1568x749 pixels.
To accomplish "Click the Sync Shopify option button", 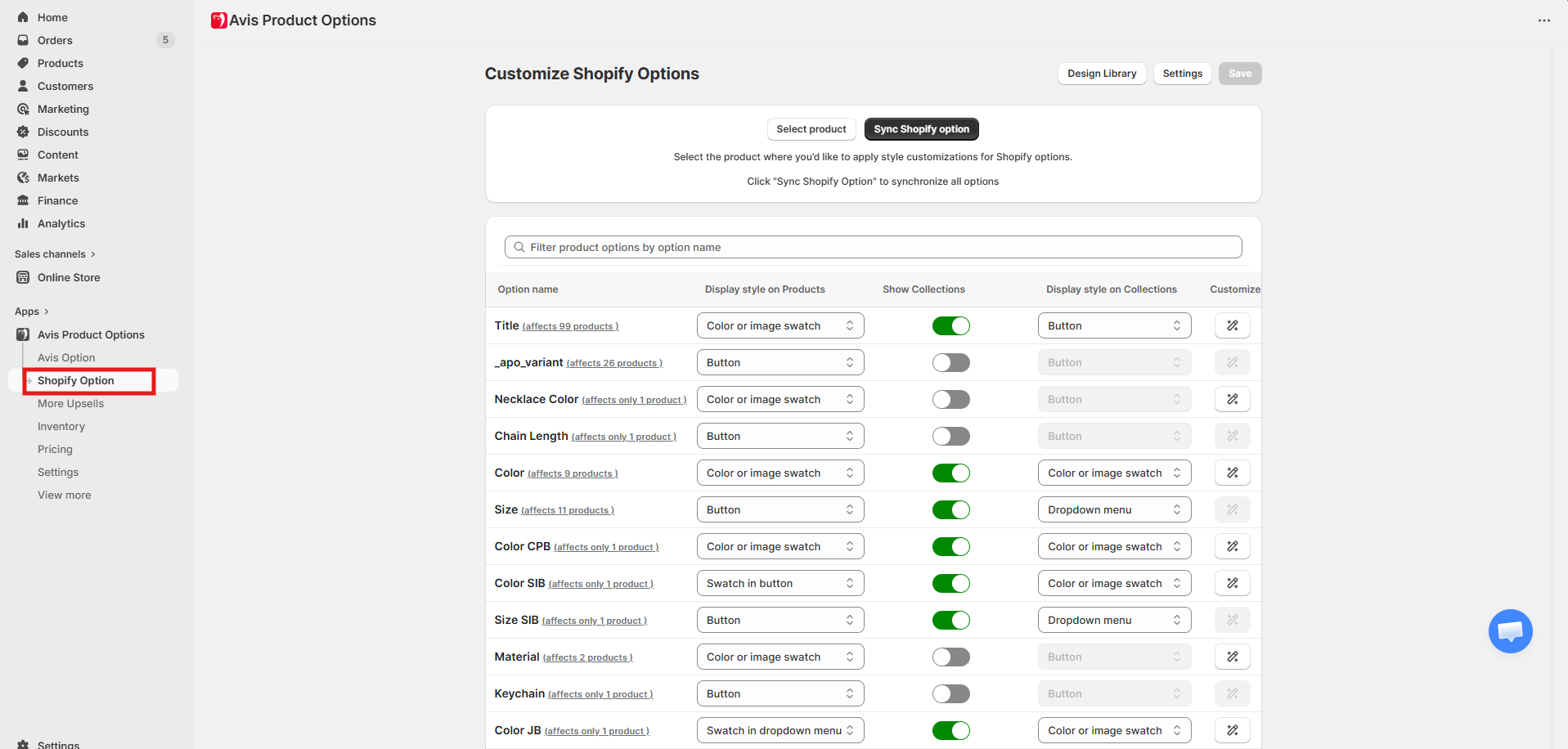I will (921, 129).
